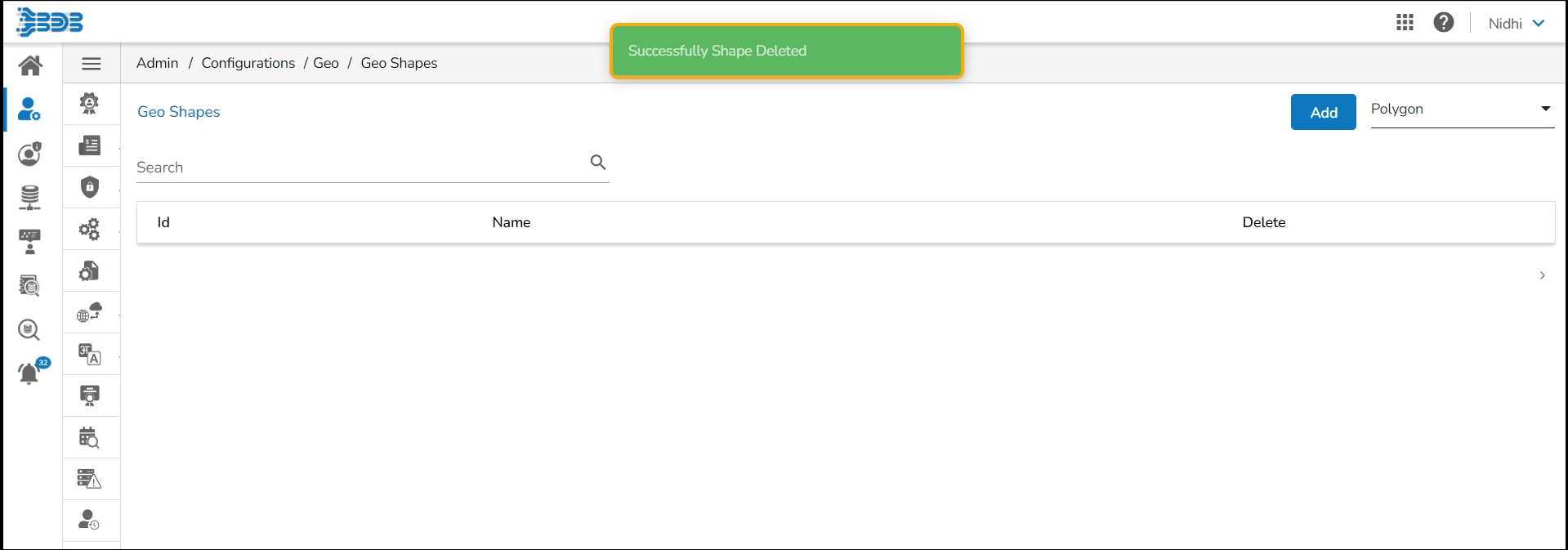Go to the Home icon in sidebar
This screenshot has height=550, width=1568.
pyautogui.click(x=30, y=65)
